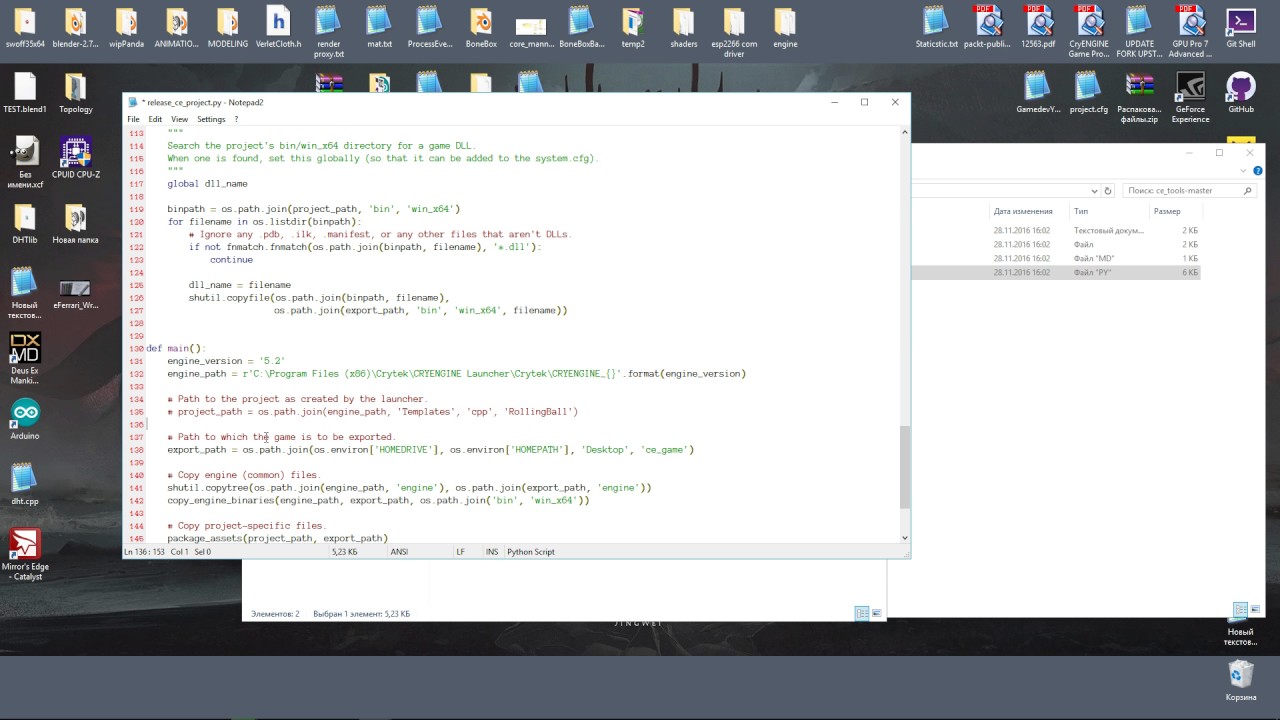The height and width of the screenshot is (720, 1280).
Task: Sort files by Дата изменения column
Action: (x=1023, y=211)
